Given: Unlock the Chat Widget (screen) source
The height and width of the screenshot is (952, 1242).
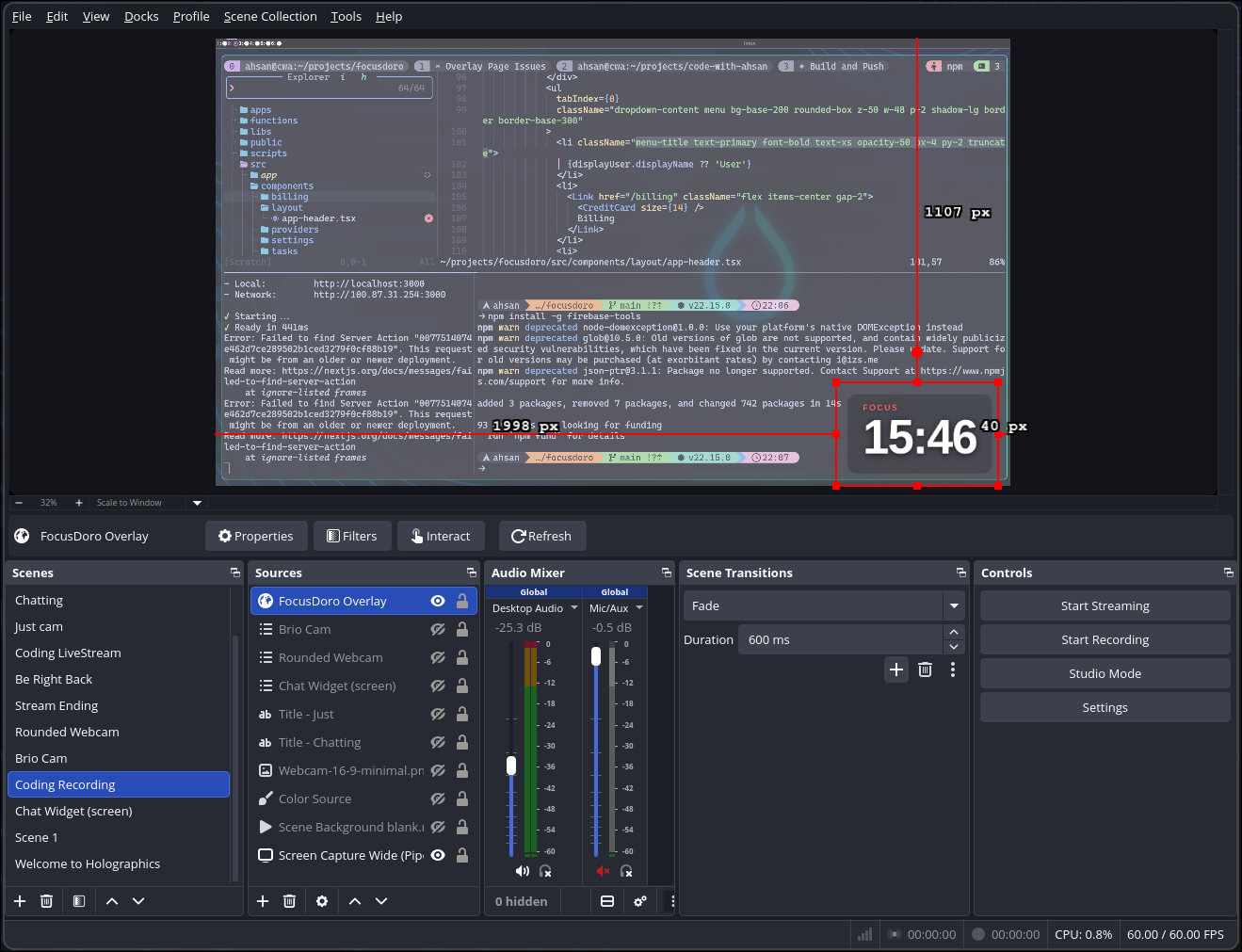Looking at the screenshot, I should pos(461,686).
